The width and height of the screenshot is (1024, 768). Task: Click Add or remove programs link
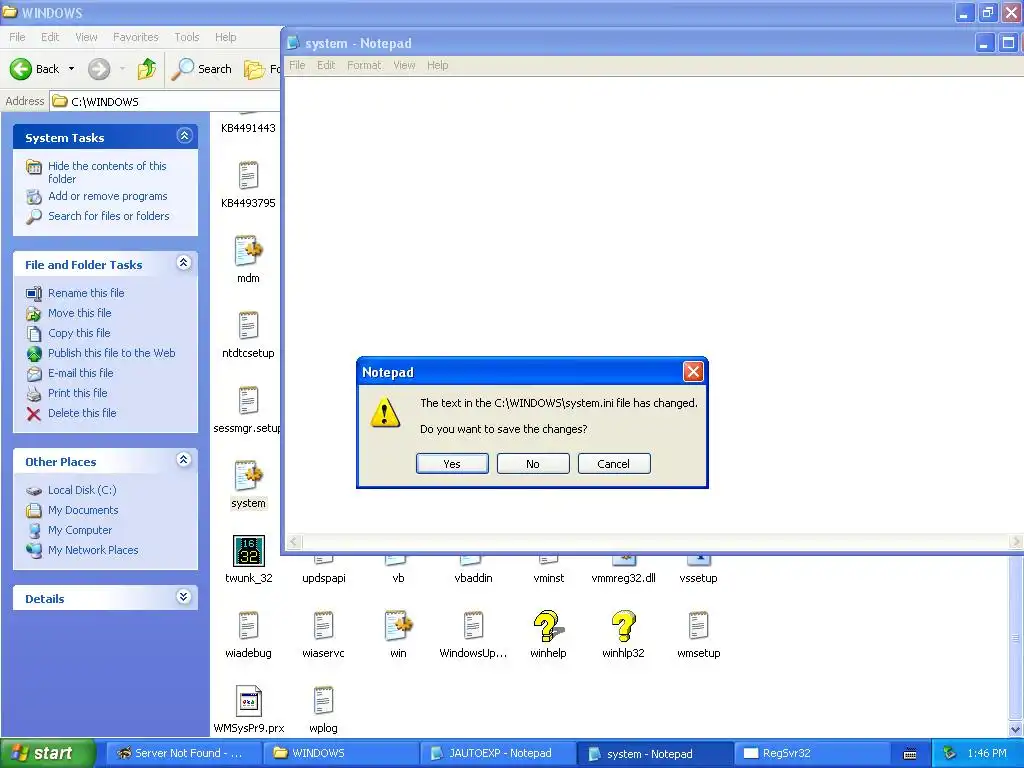108,196
